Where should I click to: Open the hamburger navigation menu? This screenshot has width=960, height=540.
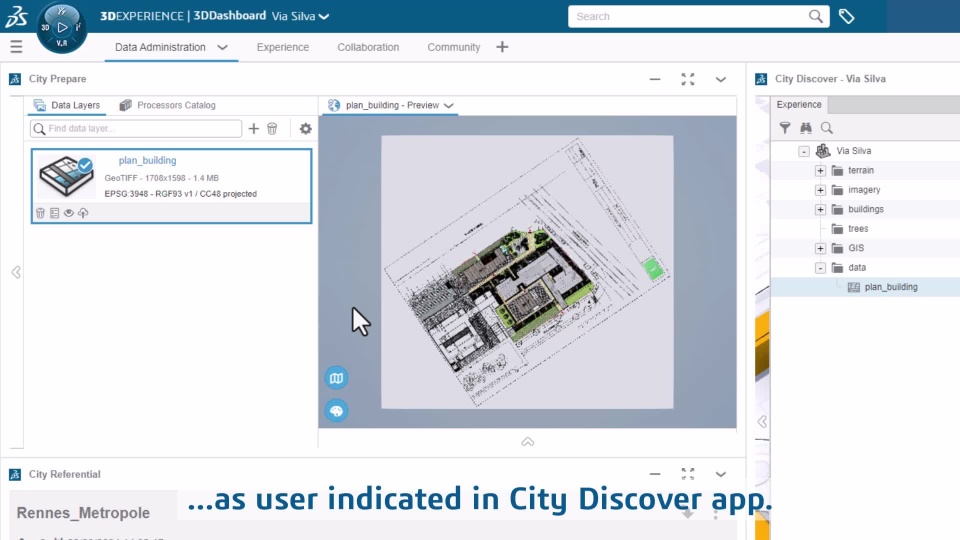coord(17,47)
